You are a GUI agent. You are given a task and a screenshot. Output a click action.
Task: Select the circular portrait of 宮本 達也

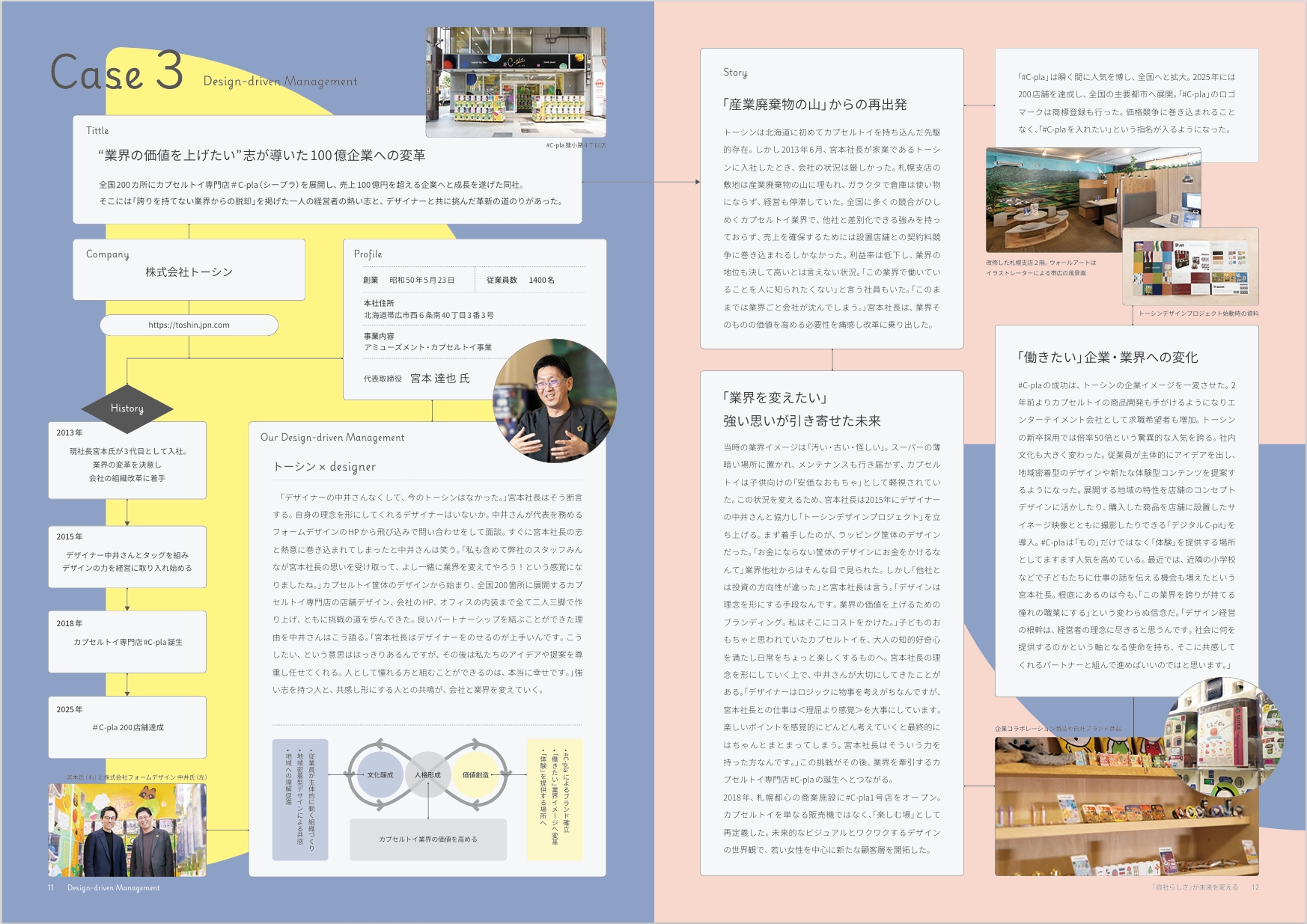point(555,401)
